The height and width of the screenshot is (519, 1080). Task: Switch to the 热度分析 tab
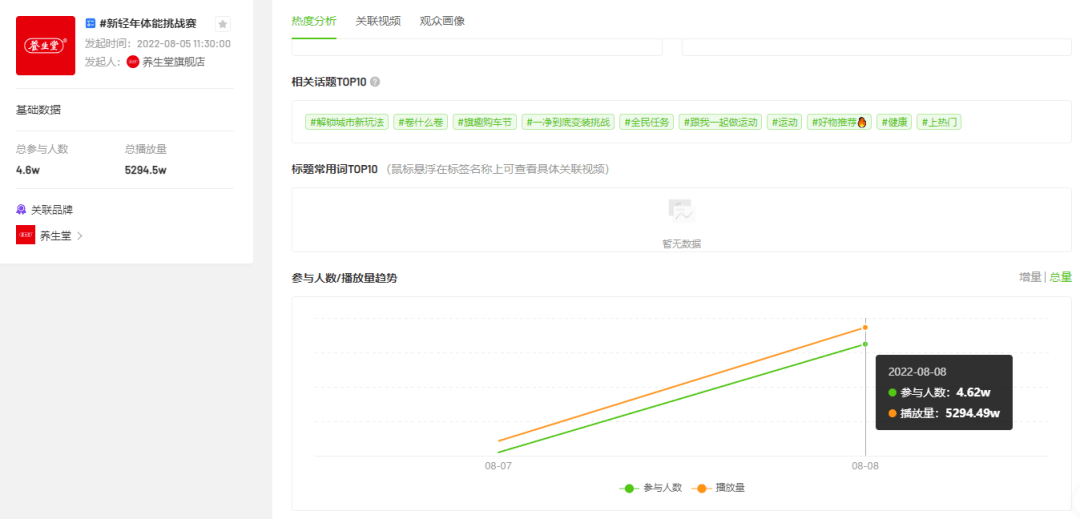tap(314, 21)
